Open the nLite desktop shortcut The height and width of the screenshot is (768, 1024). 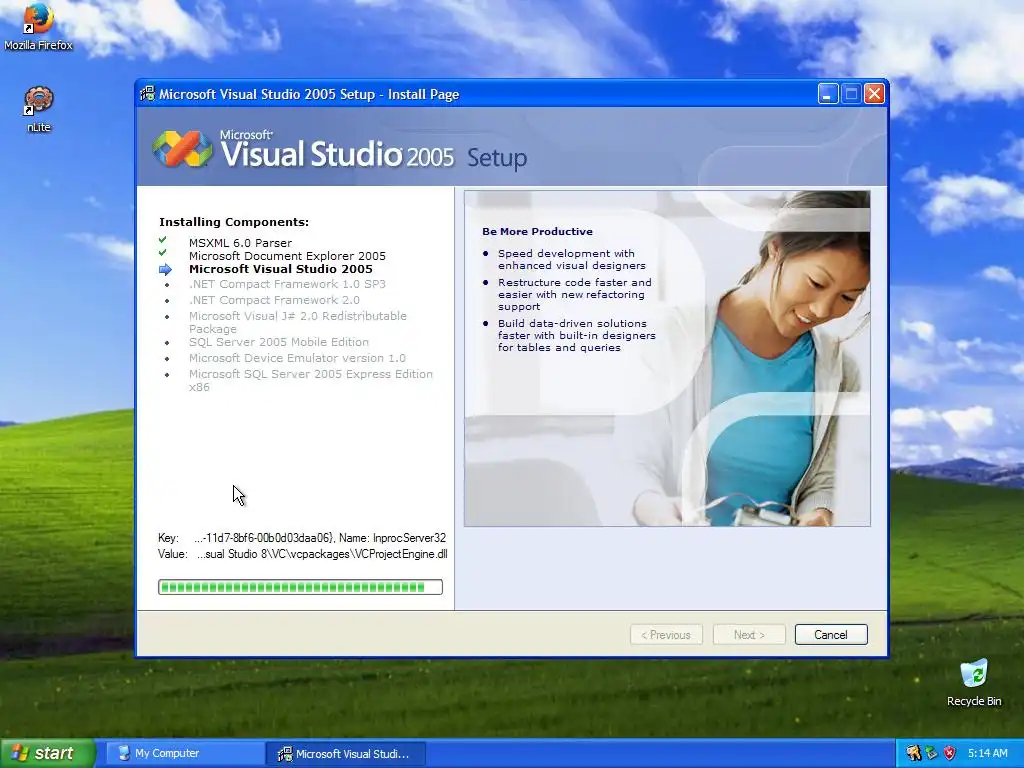coord(39,109)
